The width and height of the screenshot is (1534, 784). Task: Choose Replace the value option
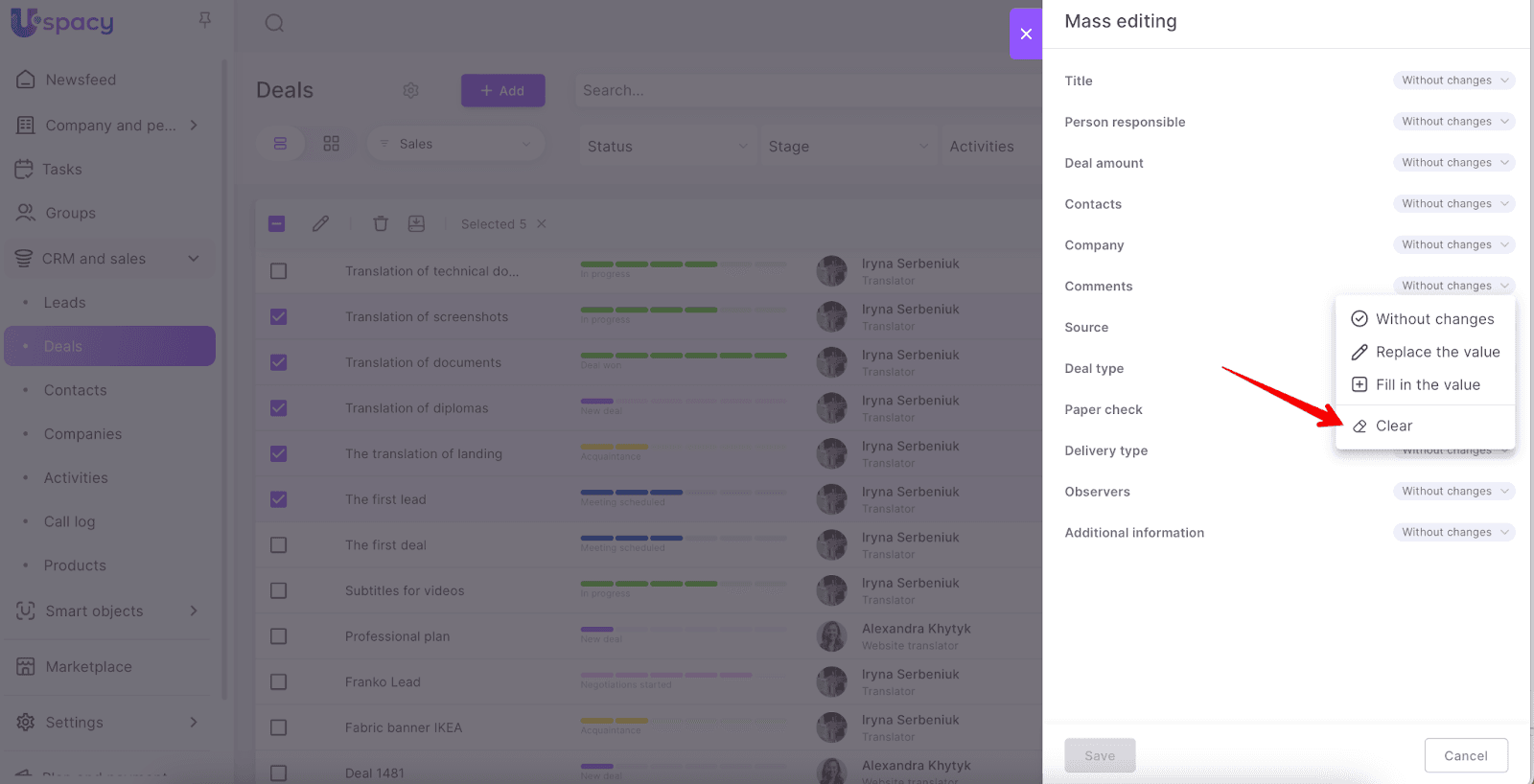1436,352
